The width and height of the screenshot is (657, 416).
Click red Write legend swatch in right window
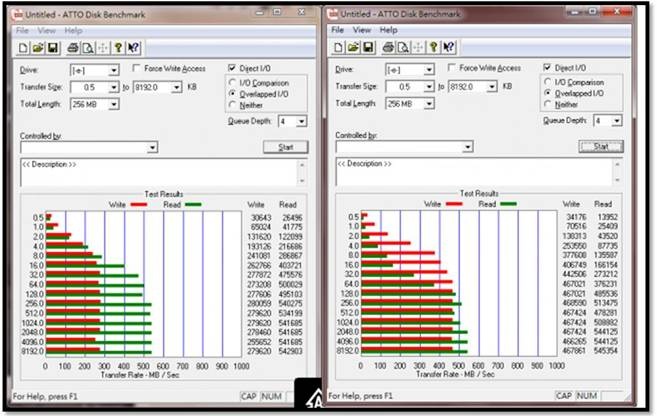click(454, 204)
